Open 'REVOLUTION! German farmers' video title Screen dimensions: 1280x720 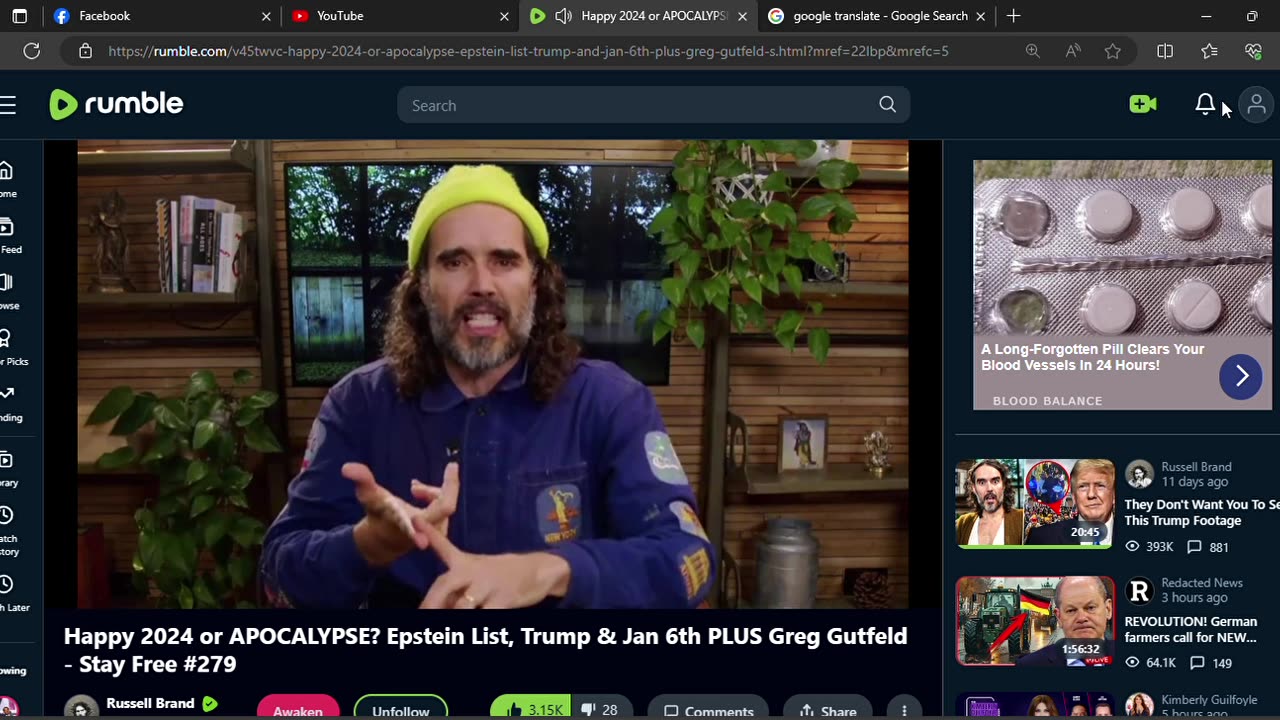1190,629
